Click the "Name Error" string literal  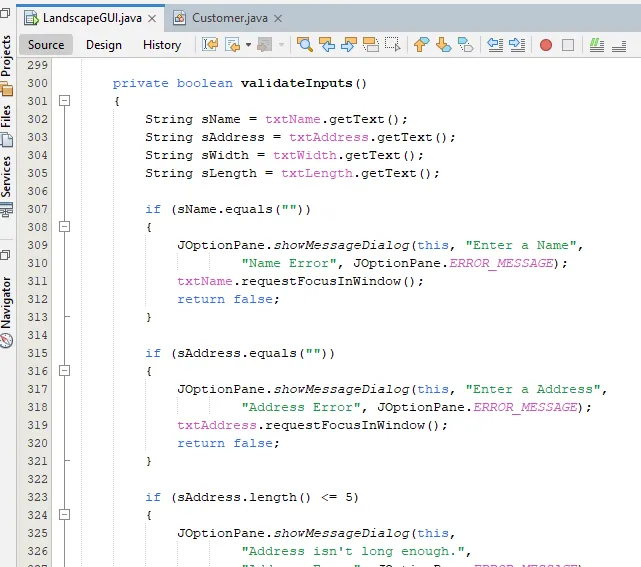[289, 263]
